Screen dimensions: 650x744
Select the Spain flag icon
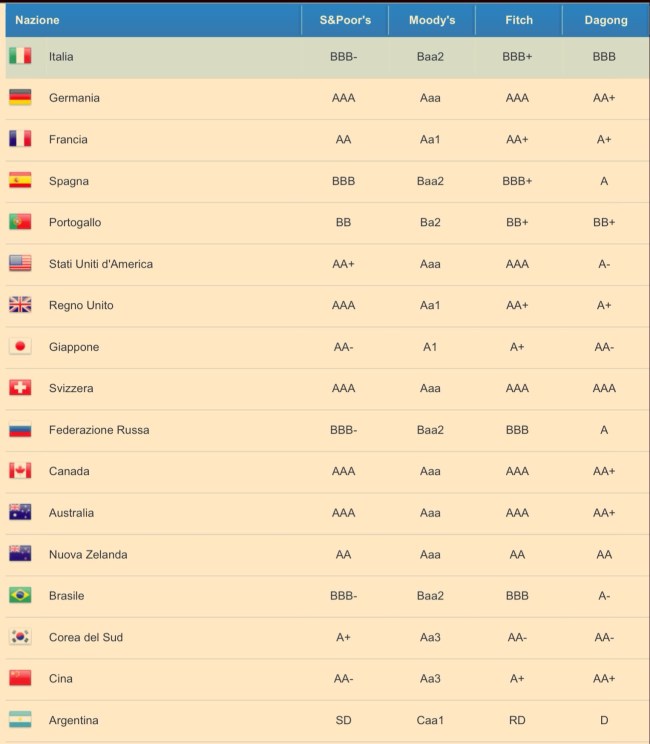coord(20,181)
